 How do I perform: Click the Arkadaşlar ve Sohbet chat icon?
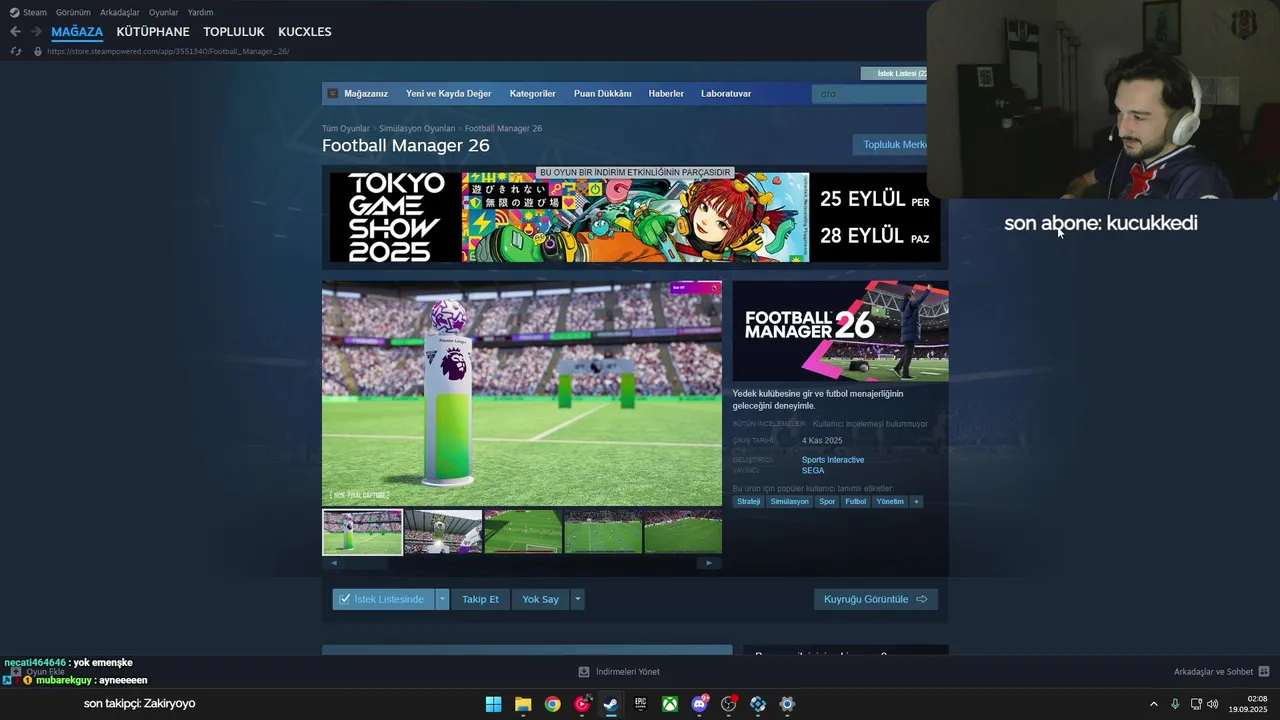1264,672
